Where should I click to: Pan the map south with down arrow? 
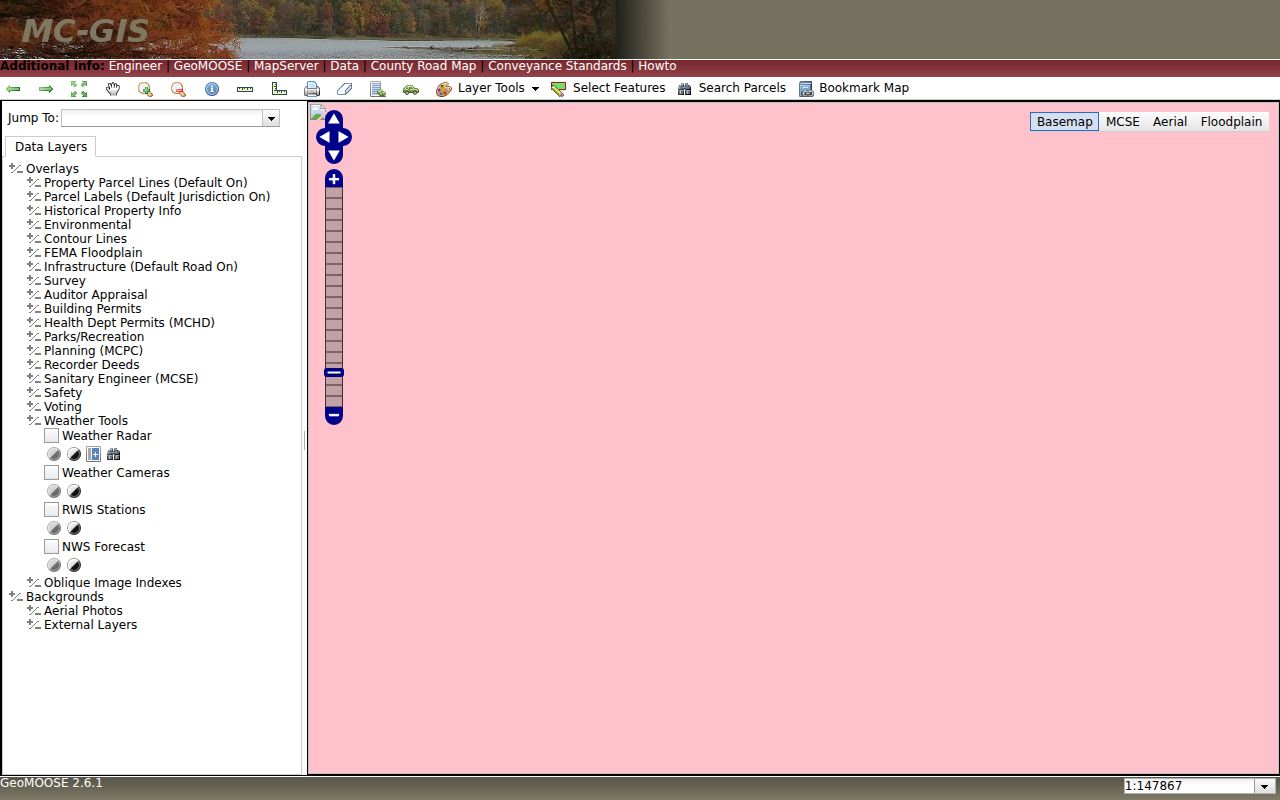[334, 155]
